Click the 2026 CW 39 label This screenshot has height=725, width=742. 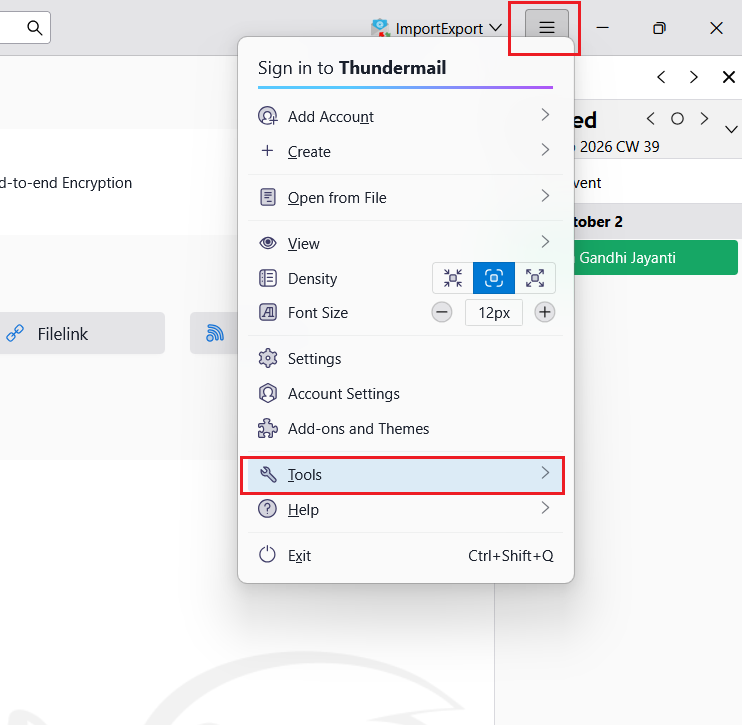[619, 147]
